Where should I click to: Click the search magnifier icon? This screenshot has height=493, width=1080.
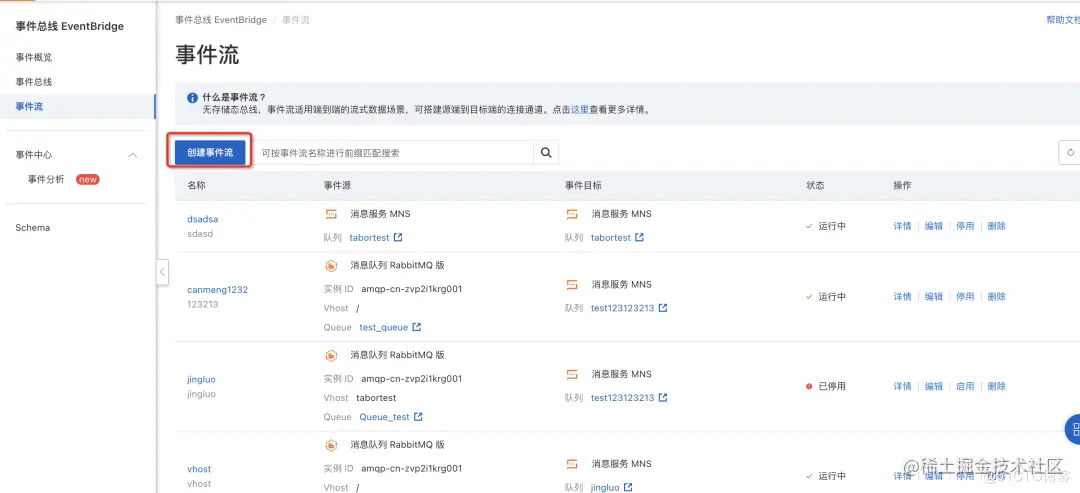[546, 153]
